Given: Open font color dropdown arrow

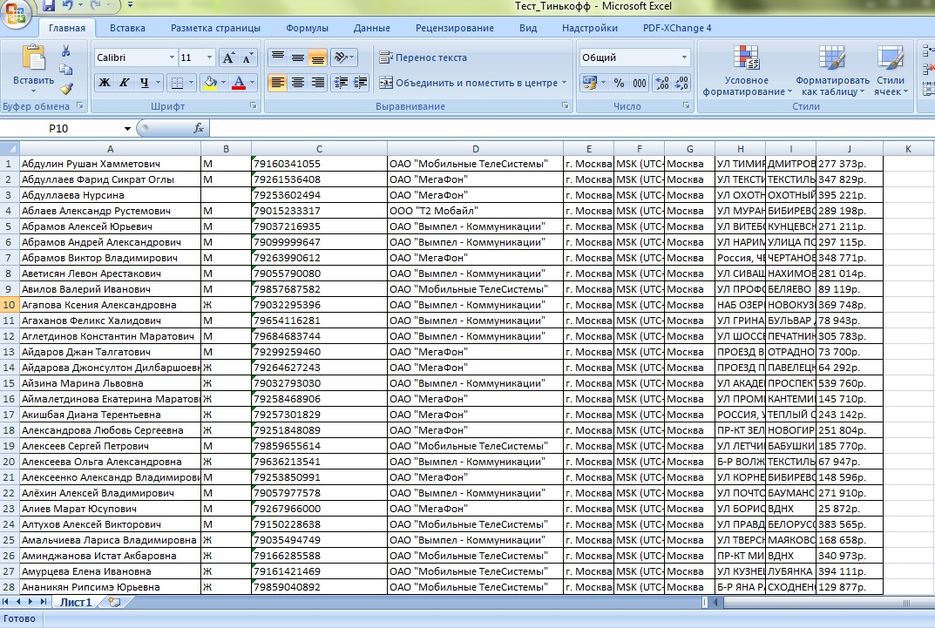Looking at the screenshot, I should pos(253,82).
